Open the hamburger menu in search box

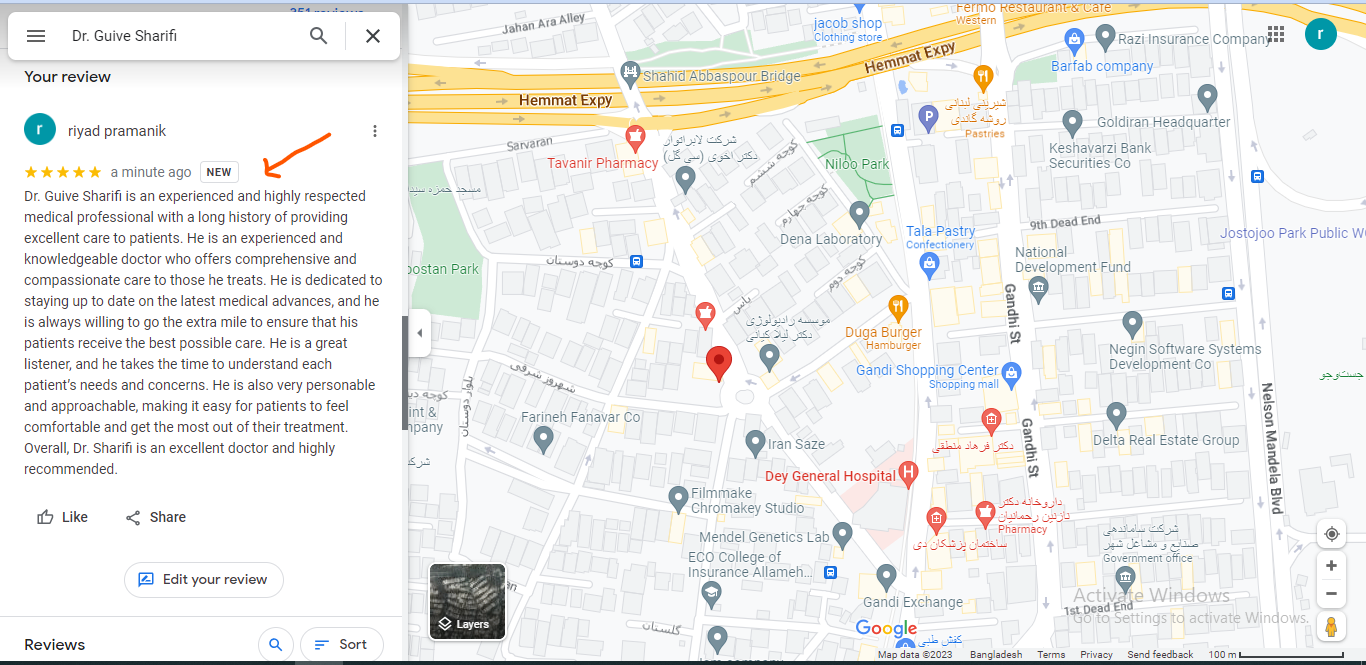pyautogui.click(x=36, y=36)
